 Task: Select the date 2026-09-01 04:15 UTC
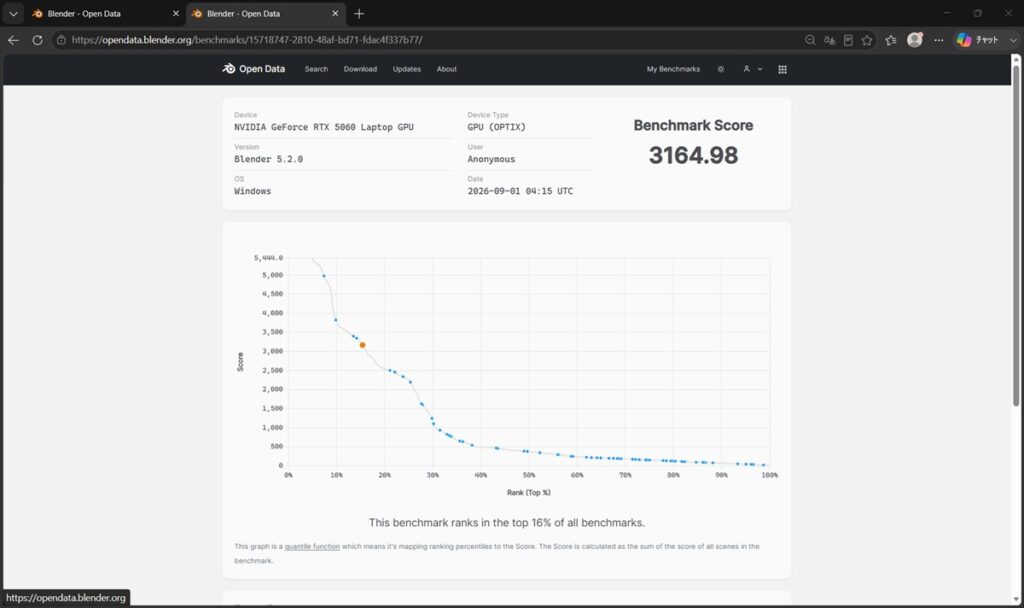(520, 191)
